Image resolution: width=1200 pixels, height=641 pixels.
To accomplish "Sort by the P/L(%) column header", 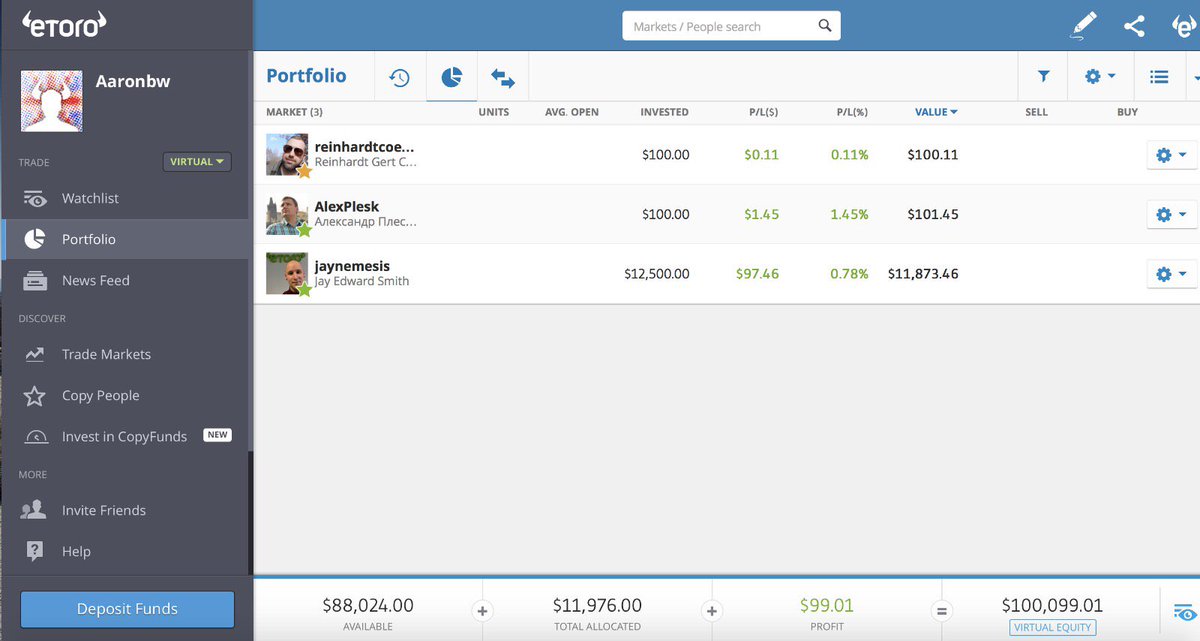I will (852, 112).
